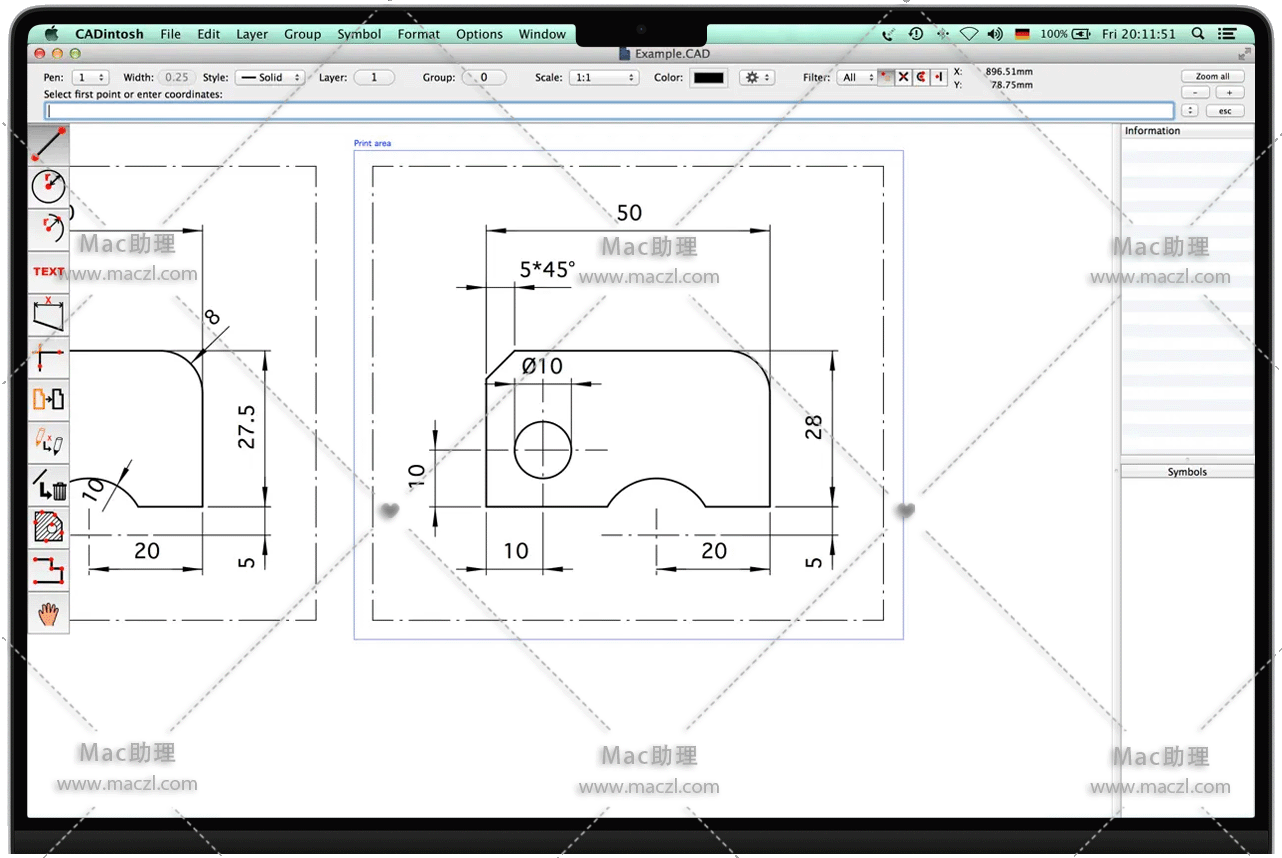Click the coordinates input field
The image size is (1282, 858).
(609, 111)
